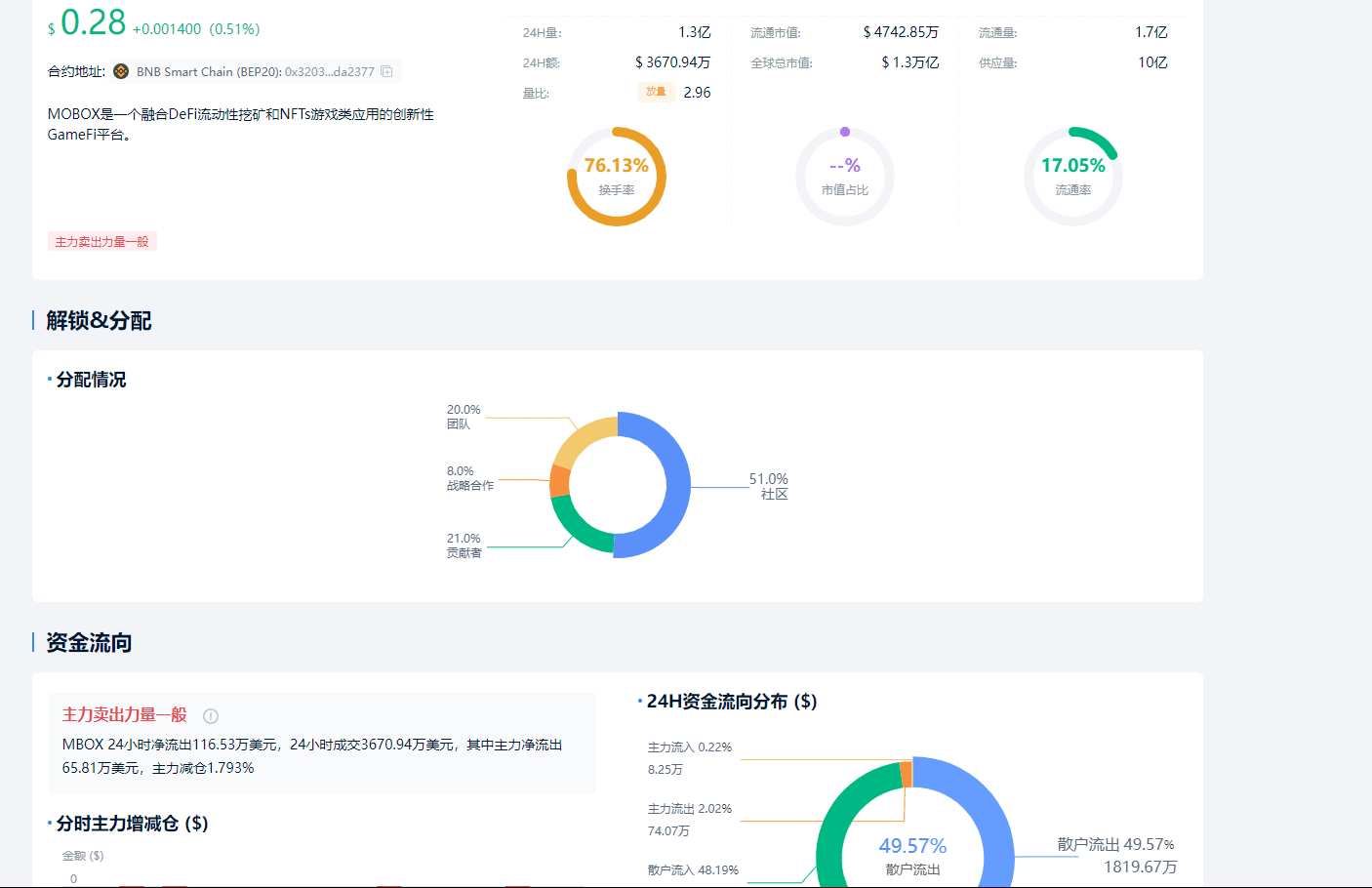Screen dimensions: 1372x888
Task: Click the 主力流入 0.22% legend label
Action: coord(690,747)
